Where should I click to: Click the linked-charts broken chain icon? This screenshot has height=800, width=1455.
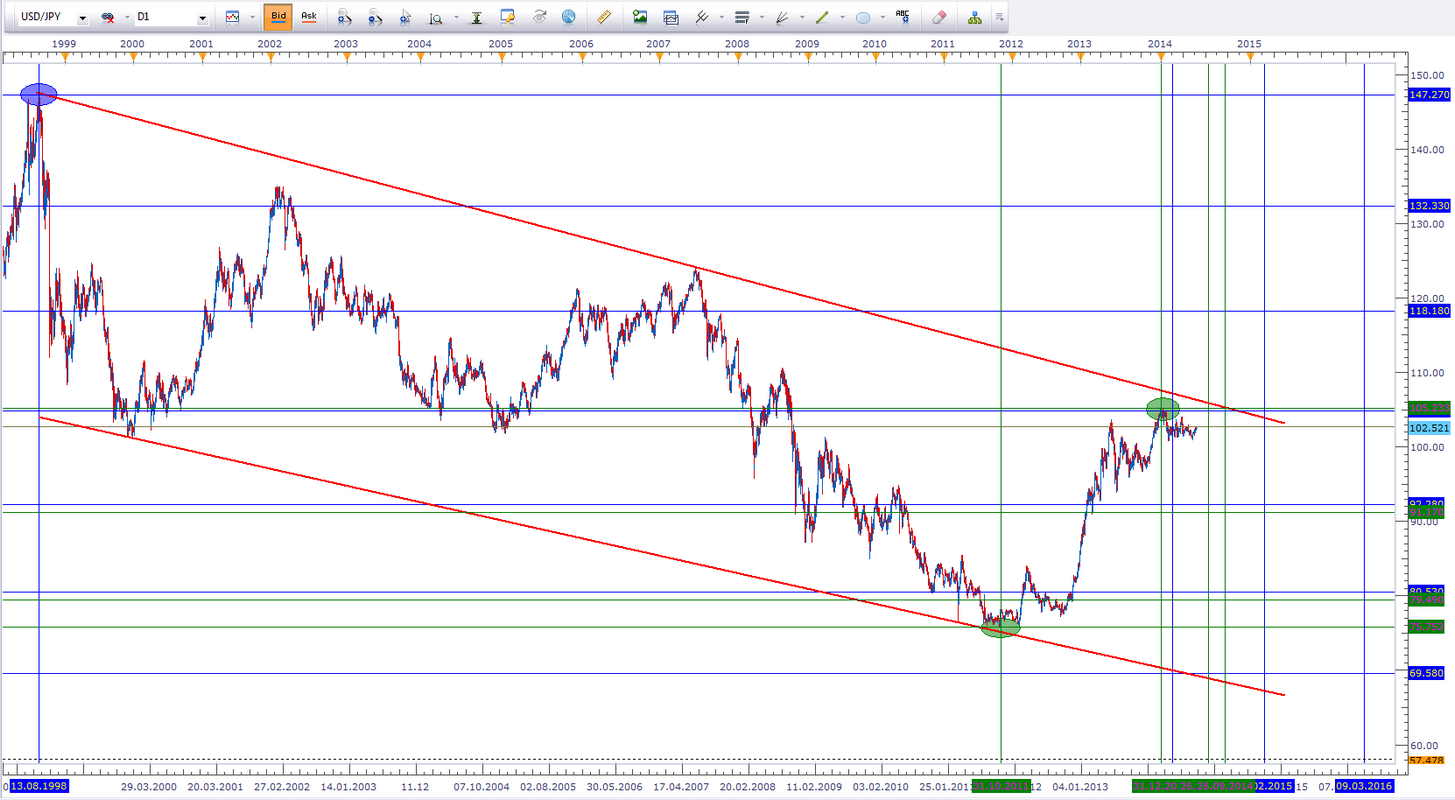pyautogui.click(x=108, y=18)
